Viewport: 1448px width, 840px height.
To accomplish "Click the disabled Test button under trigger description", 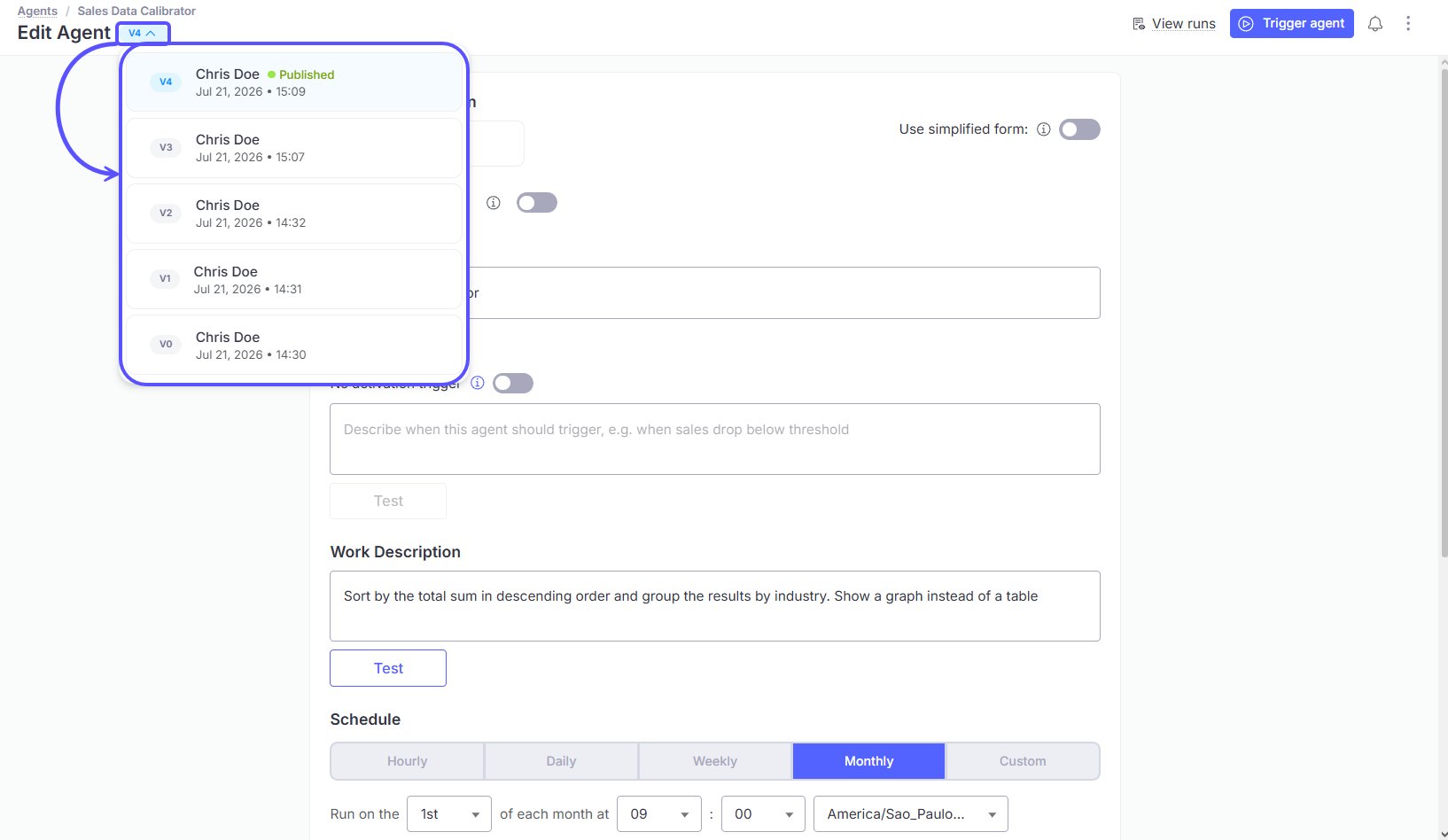I will (388, 501).
